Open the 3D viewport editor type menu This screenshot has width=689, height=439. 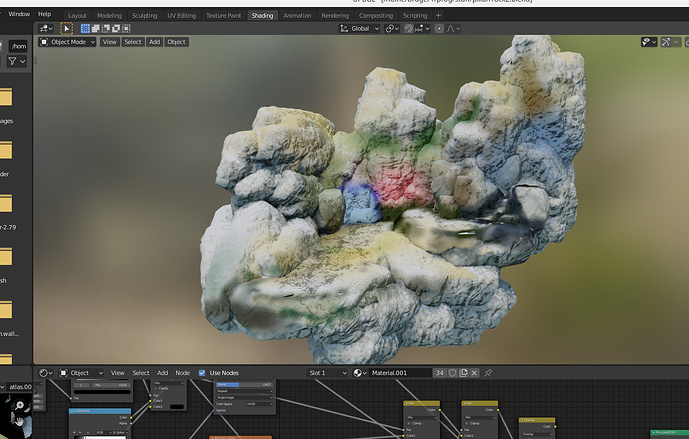pyautogui.click(x=46, y=29)
